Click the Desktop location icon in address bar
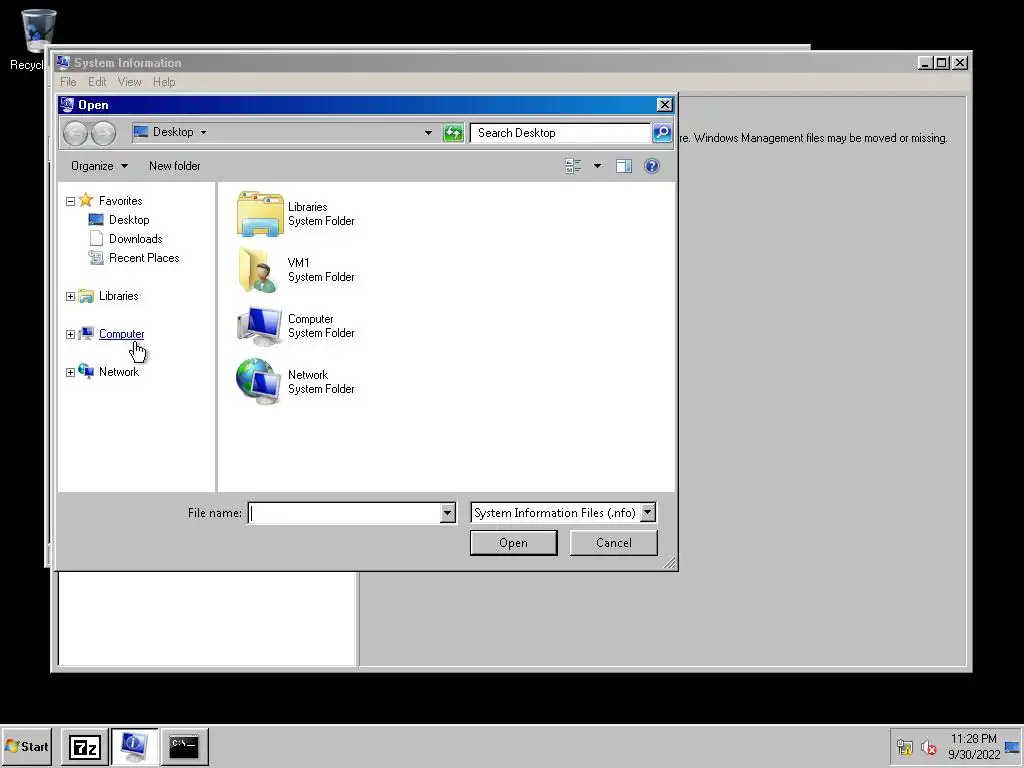This screenshot has width=1024, height=768. (x=140, y=132)
